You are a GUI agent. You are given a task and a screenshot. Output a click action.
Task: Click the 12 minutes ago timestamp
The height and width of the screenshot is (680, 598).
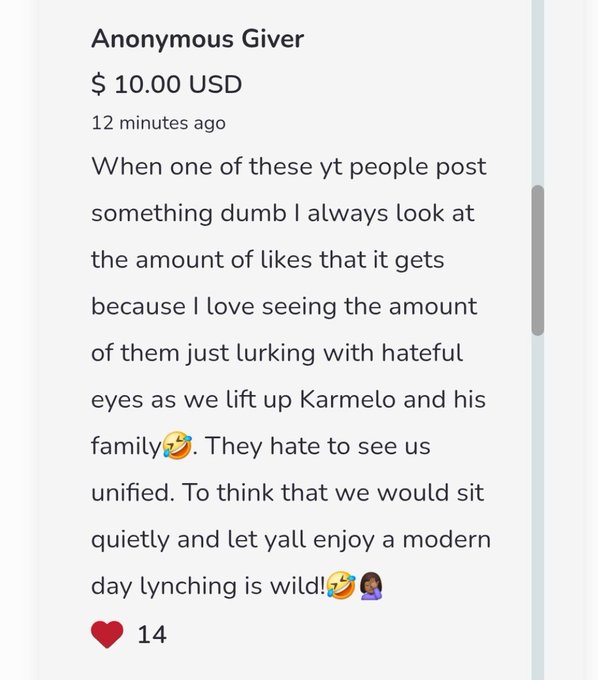158,123
